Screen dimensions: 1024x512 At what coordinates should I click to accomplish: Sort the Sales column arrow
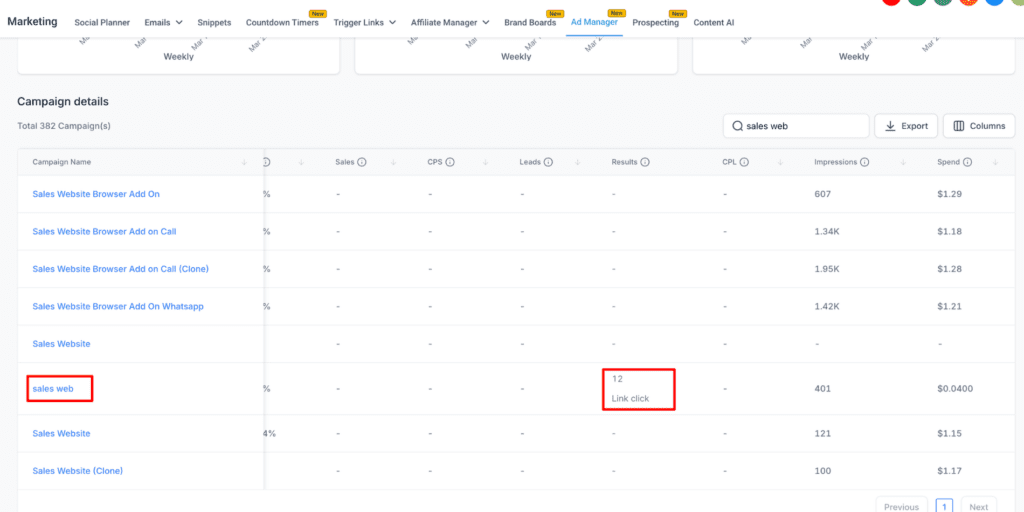pos(393,162)
